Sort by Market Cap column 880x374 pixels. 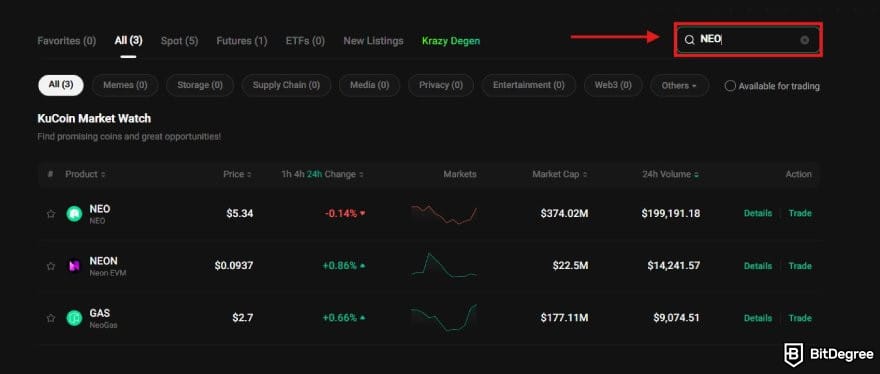pyautogui.click(x=560, y=174)
